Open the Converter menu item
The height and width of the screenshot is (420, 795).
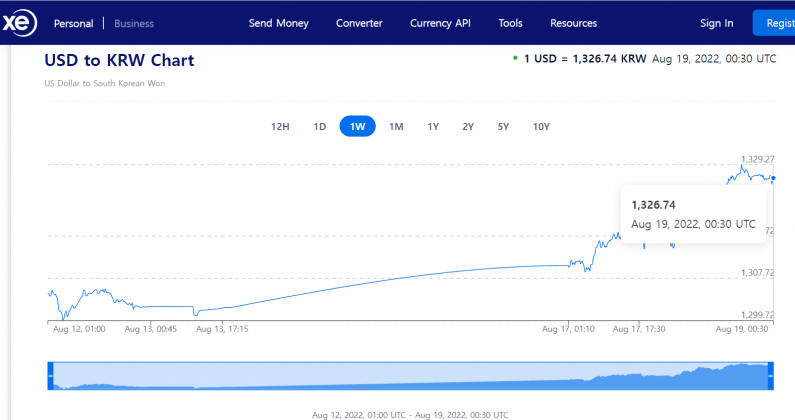pyautogui.click(x=359, y=23)
